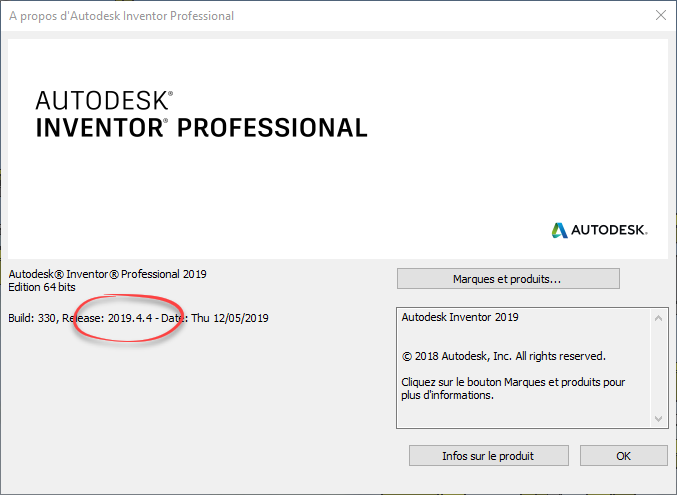677x495 pixels.
Task: Click the Cliquez sur le bouton Marques text
Action: coord(513,388)
